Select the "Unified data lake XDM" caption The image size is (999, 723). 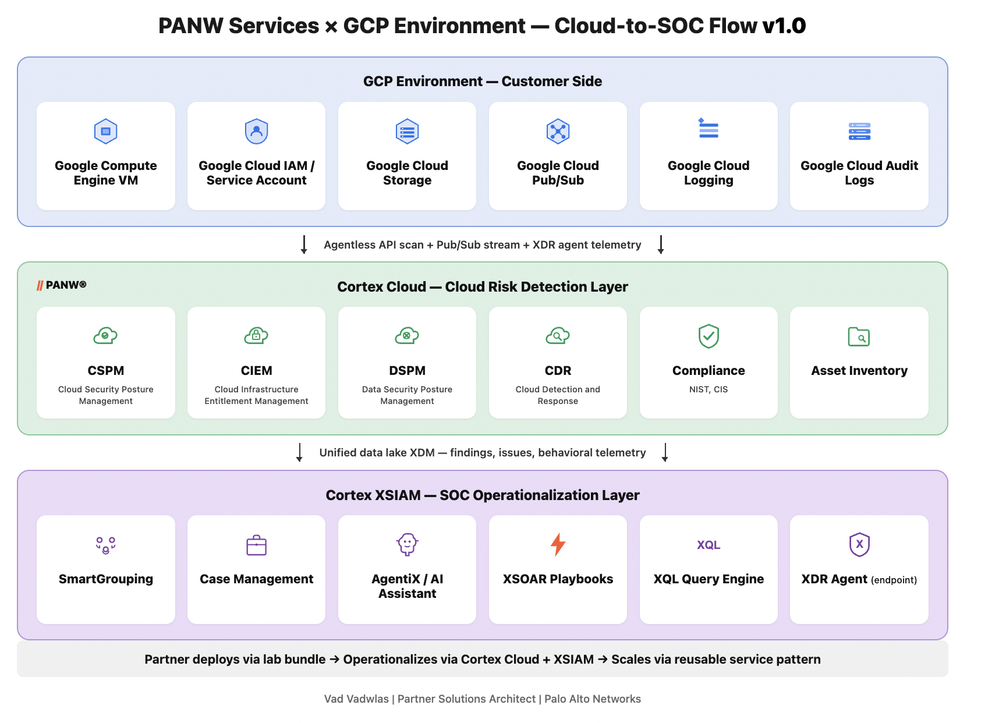482,453
